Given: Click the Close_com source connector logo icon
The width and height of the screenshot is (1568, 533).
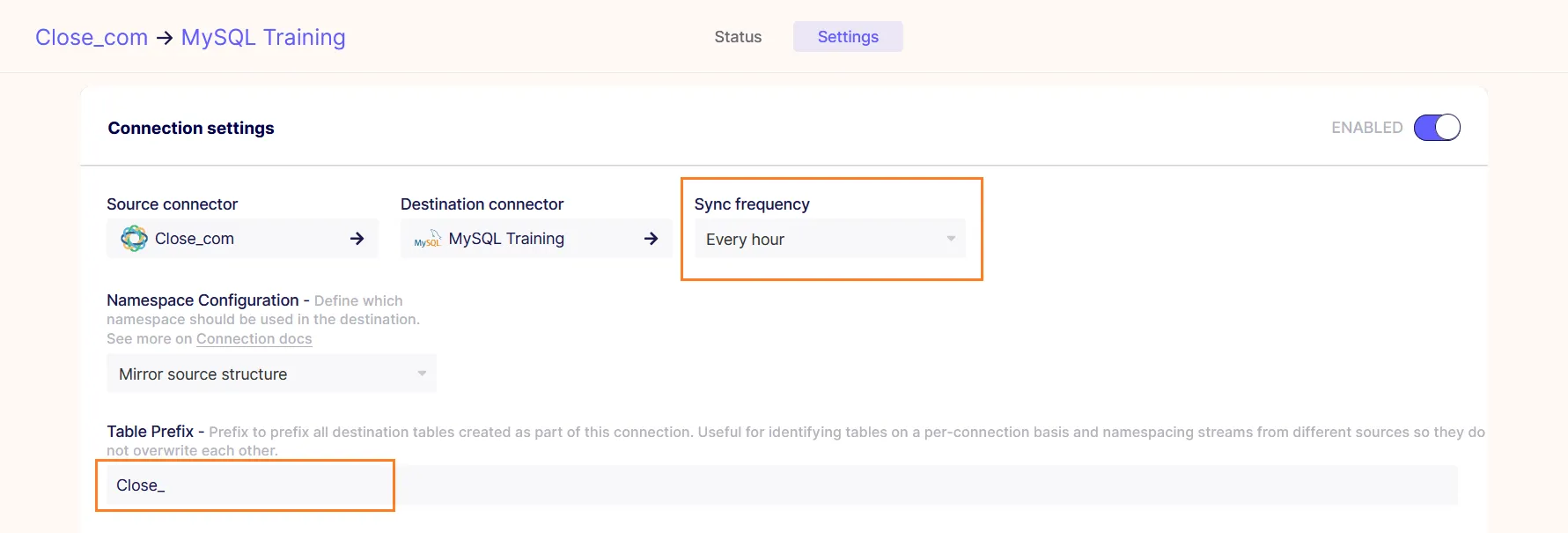Looking at the screenshot, I should click(x=134, y=239).
